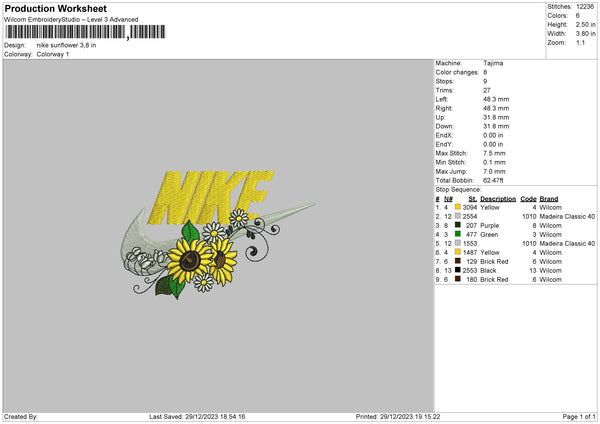Image resolution: width=600 pixels, height=424 pixels.
Task: Click 'Green' description in stop 4 row
Action: click(x=489, y=235)
